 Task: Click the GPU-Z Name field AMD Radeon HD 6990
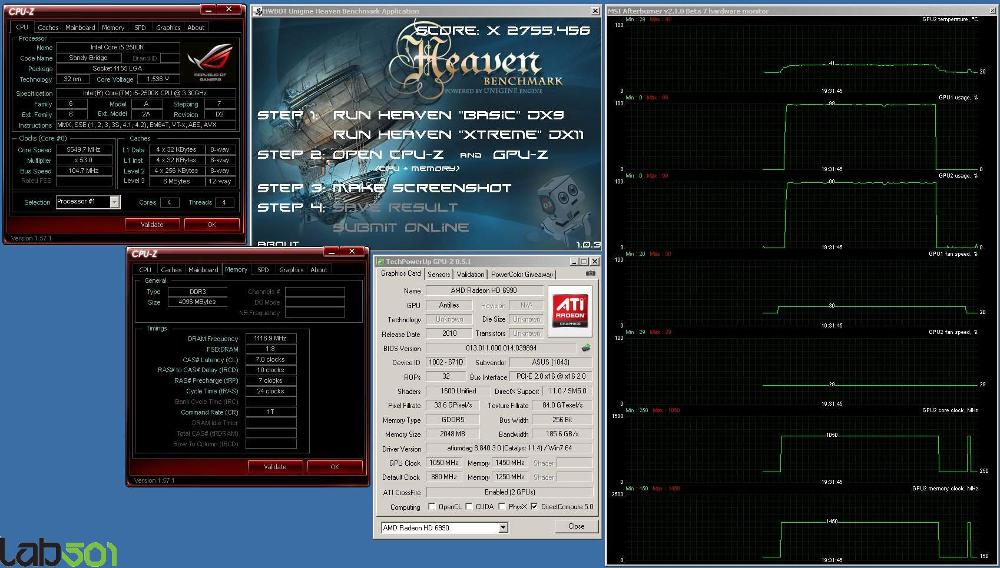[485, 291]
